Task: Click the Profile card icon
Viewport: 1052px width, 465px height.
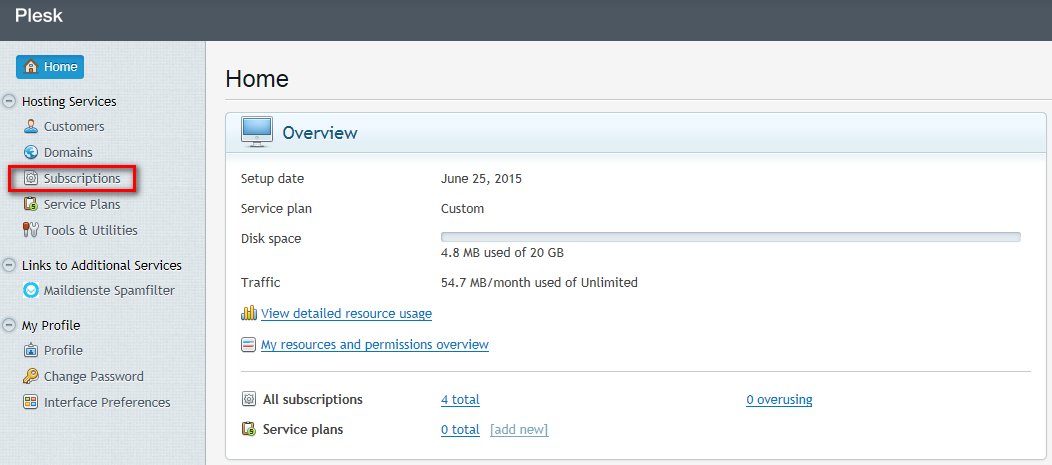Action: click(31, 351)
